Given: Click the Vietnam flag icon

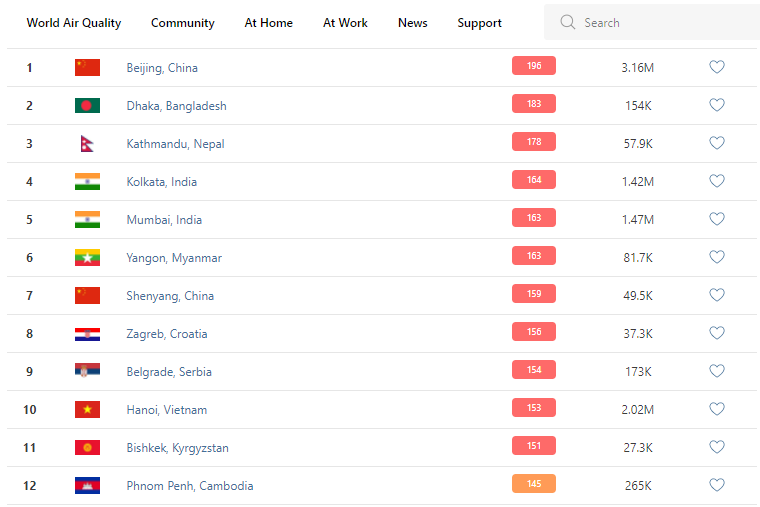Looking at the screenshot, I should click(x=87, y=410).
